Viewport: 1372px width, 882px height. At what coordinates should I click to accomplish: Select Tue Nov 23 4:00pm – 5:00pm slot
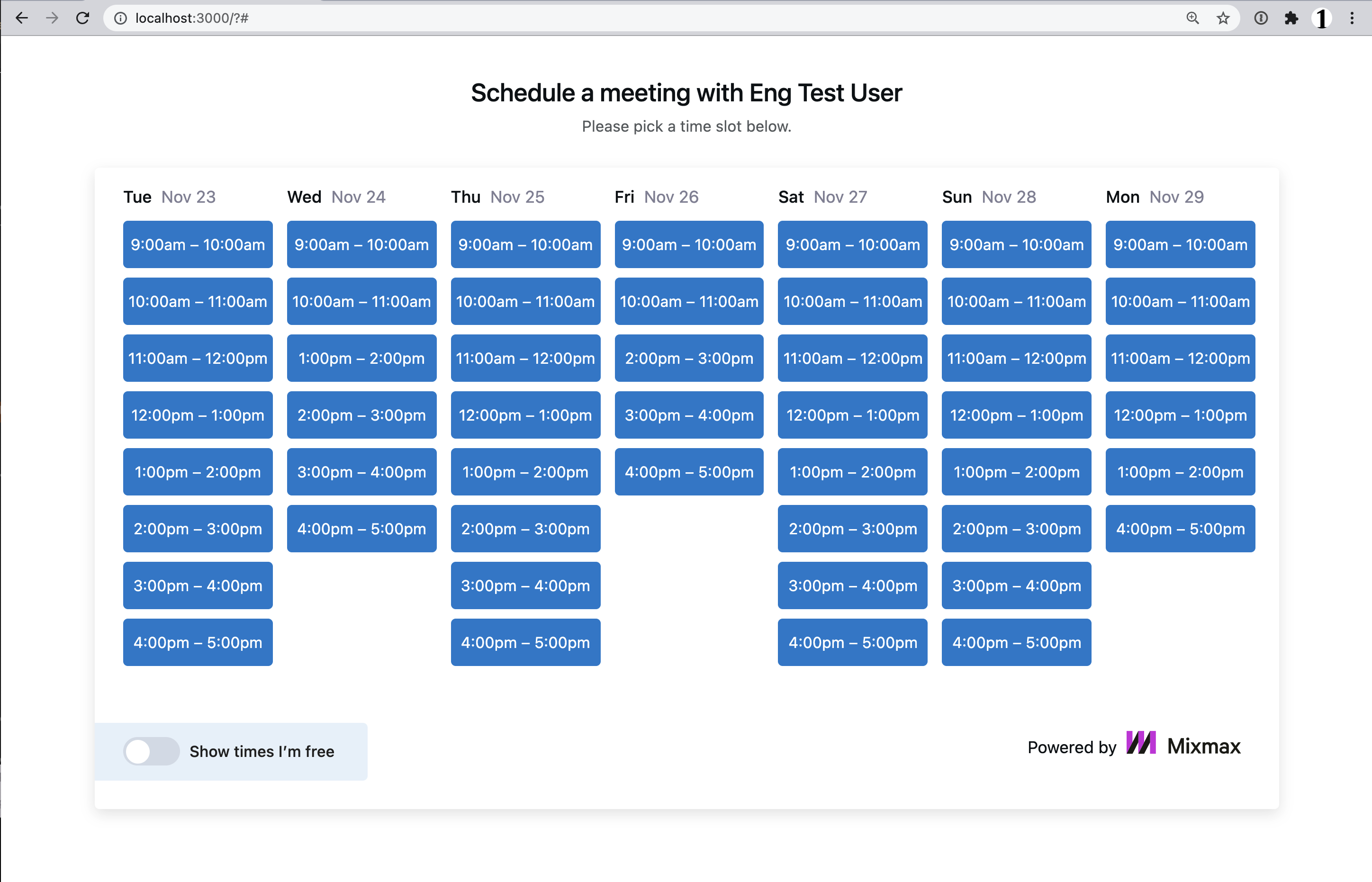(198, 642)
